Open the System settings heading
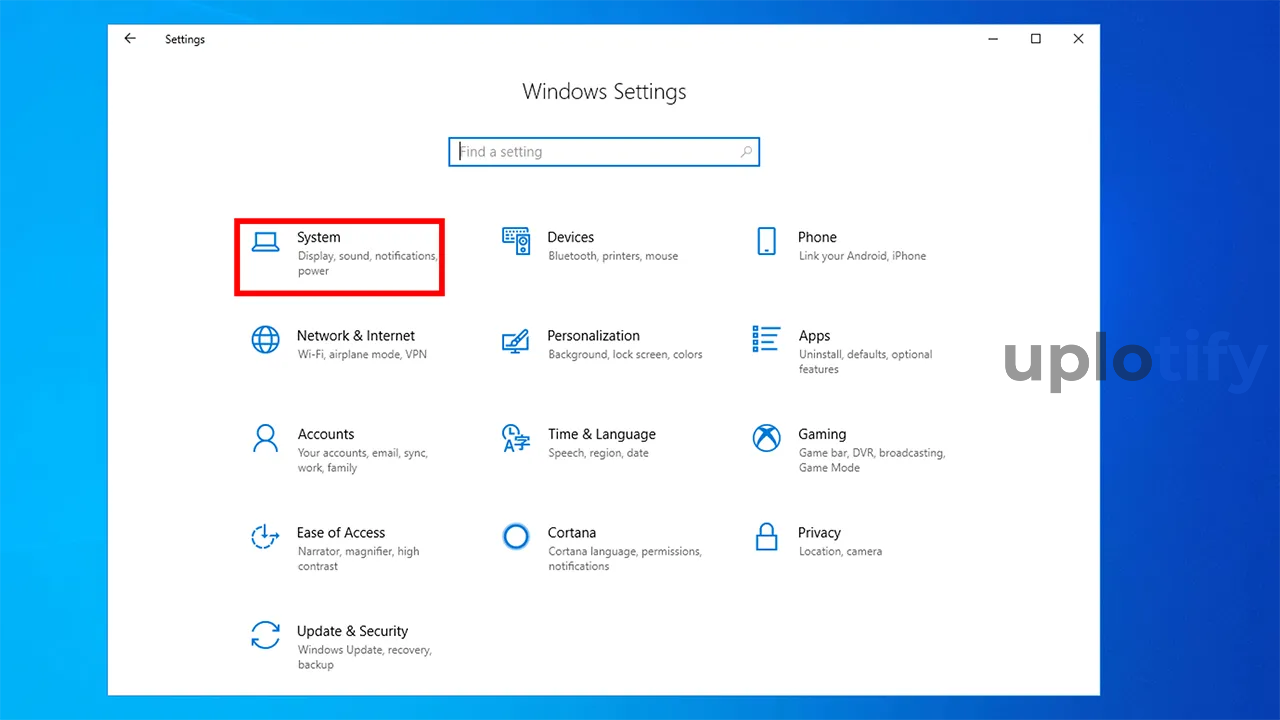 pyautogui.click(x=319, y=237)
